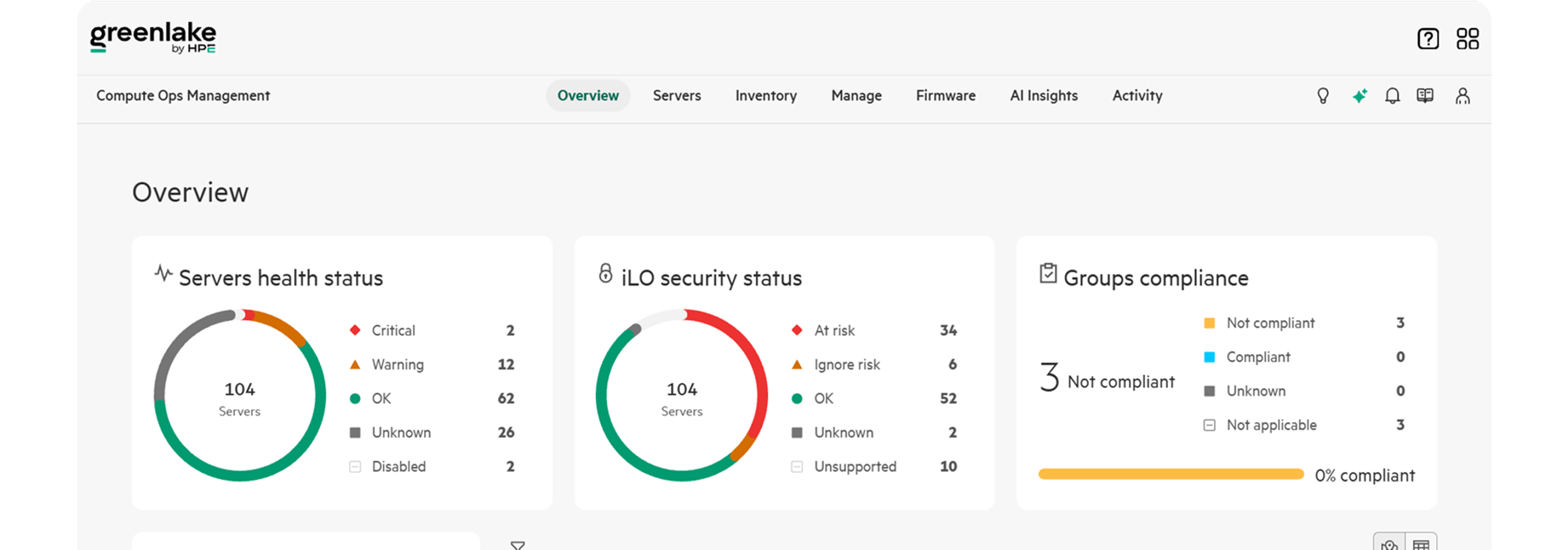The width and height of the screenshot is (1568, 550).
Task: Click the lock icon beside iLO security status
Action: (x=606, y=273)
